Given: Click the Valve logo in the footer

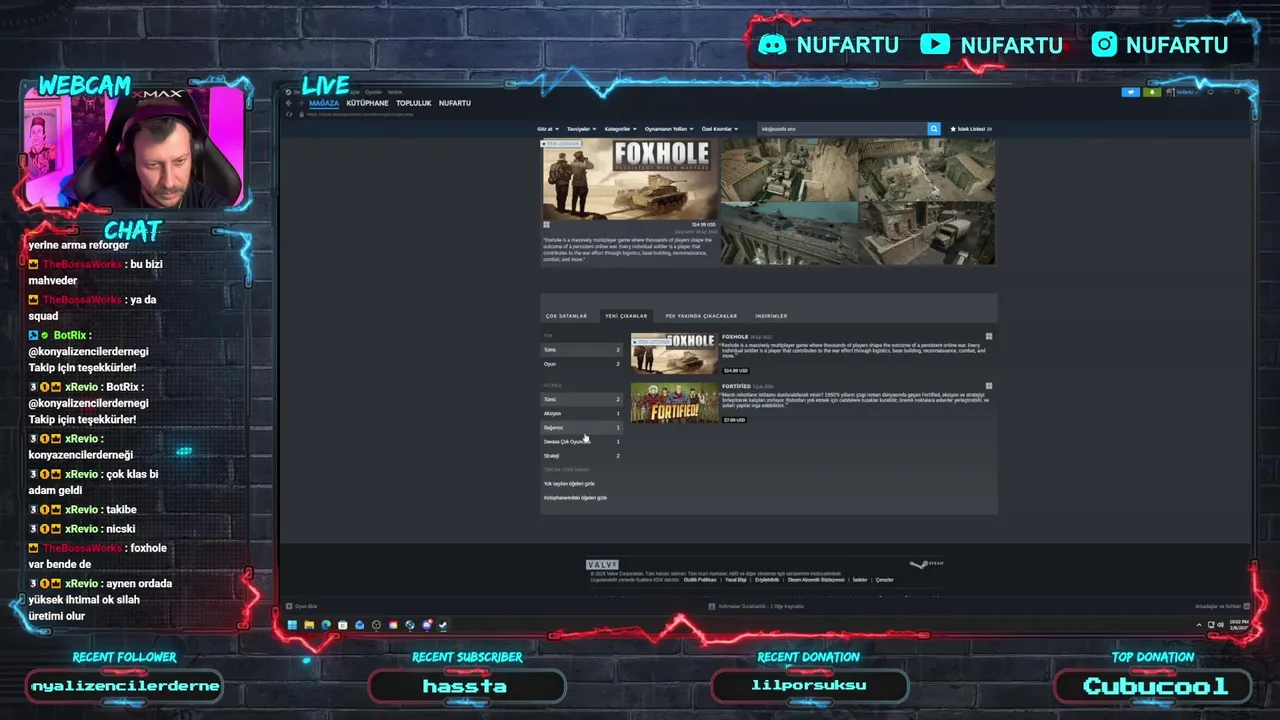Looking at the screenshot, I should coord(602,565).
